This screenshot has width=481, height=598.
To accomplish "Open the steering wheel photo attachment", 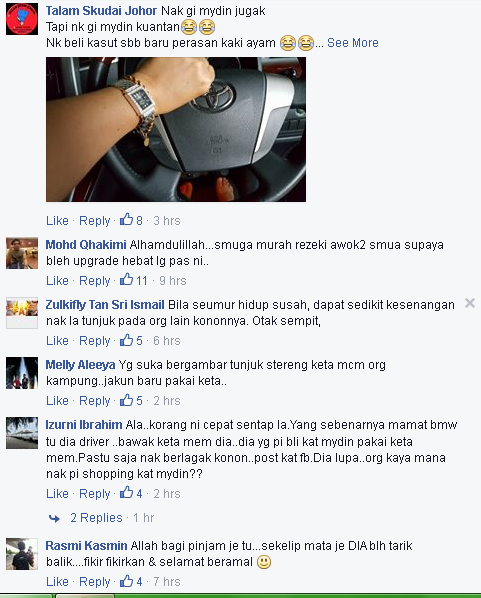I will point(176,129).
